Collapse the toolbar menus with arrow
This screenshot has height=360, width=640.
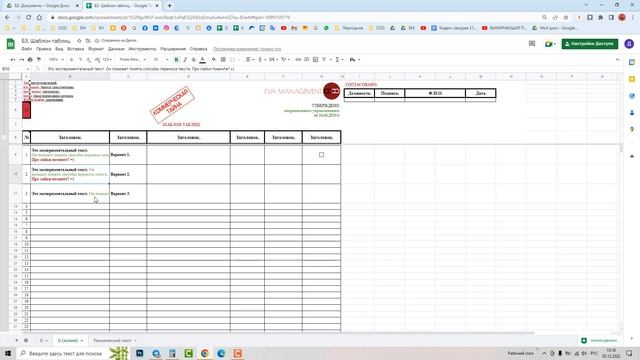(617, 60)
